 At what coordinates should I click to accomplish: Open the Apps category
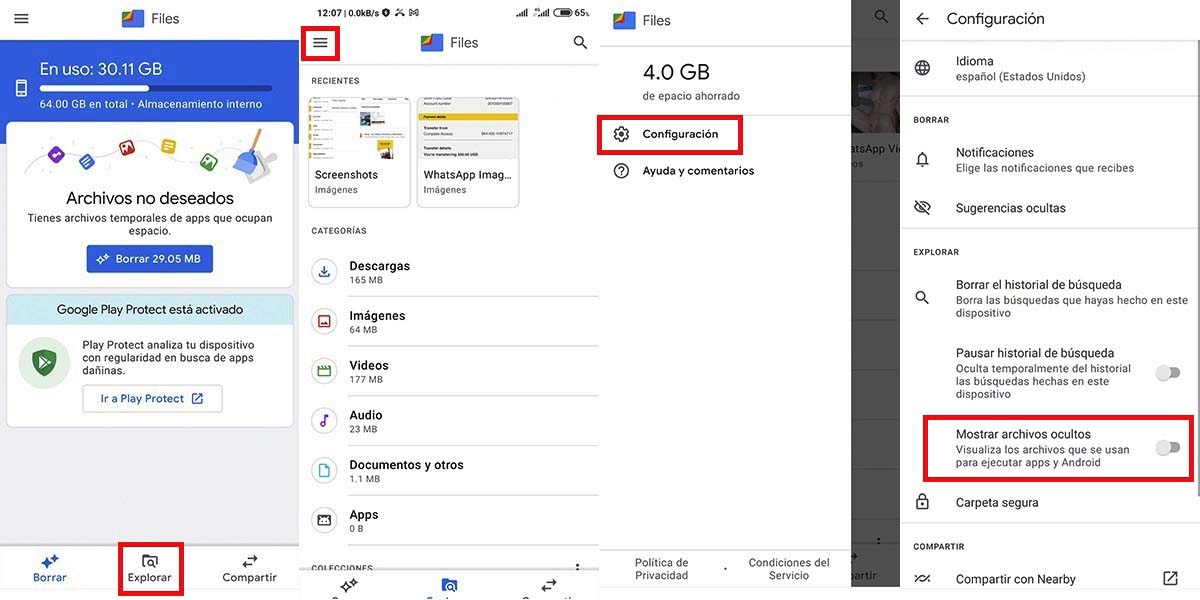[x=363, y=520]
